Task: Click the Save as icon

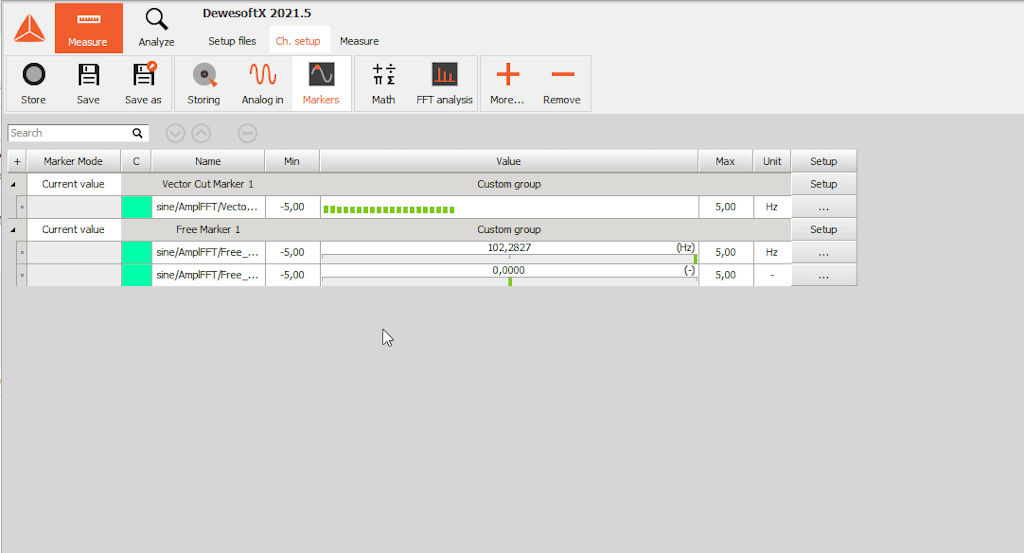Action: pyautogui.click(x=143, y=84)
